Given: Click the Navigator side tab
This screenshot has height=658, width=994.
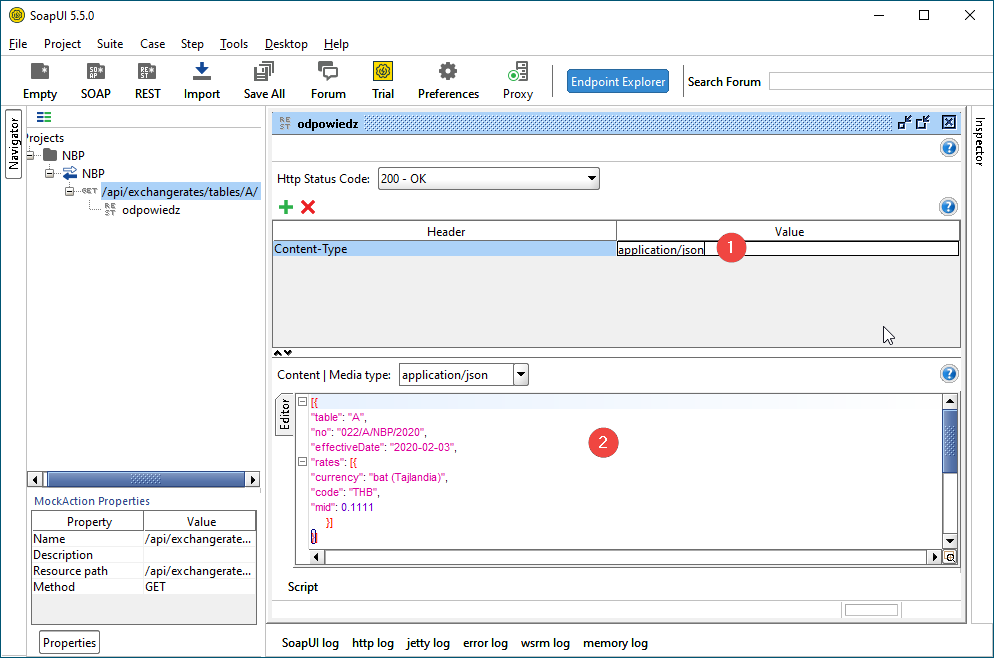Looking at the screenshot, I should 13,144.
